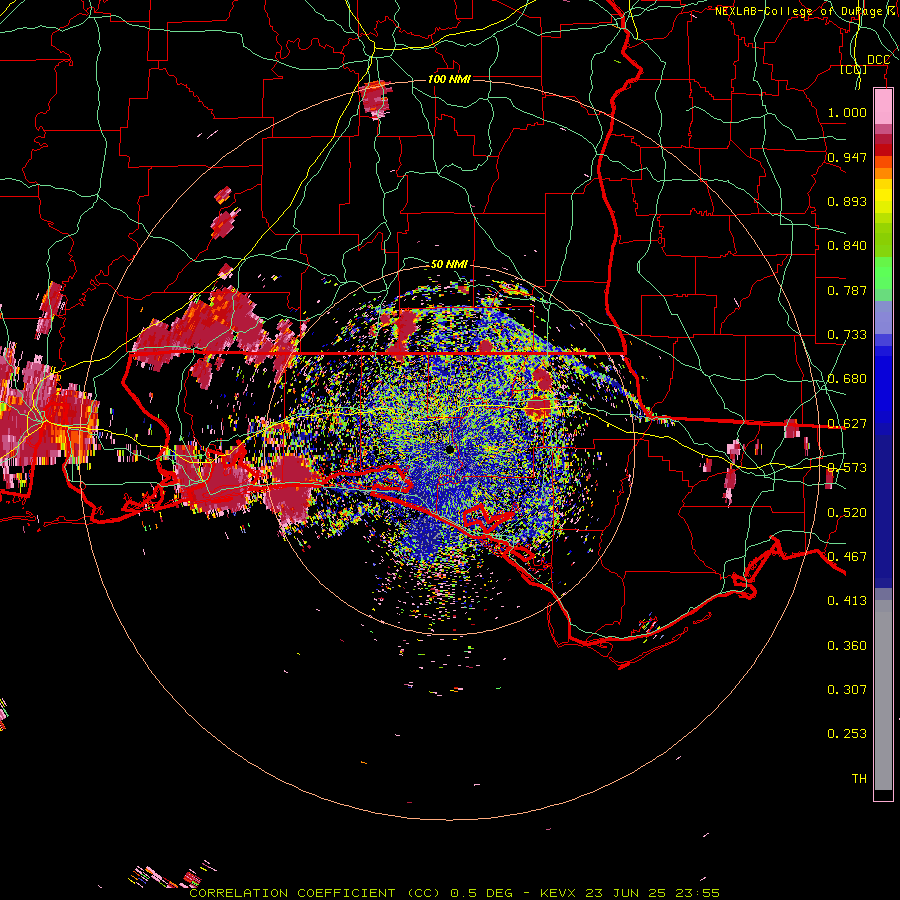The image size is (900, 900).
Task: Click the KEVX station identifier
Action: click(558, 893)
